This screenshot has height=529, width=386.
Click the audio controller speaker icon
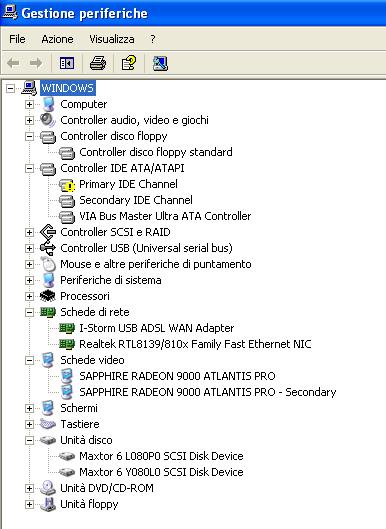coord(48,120)
